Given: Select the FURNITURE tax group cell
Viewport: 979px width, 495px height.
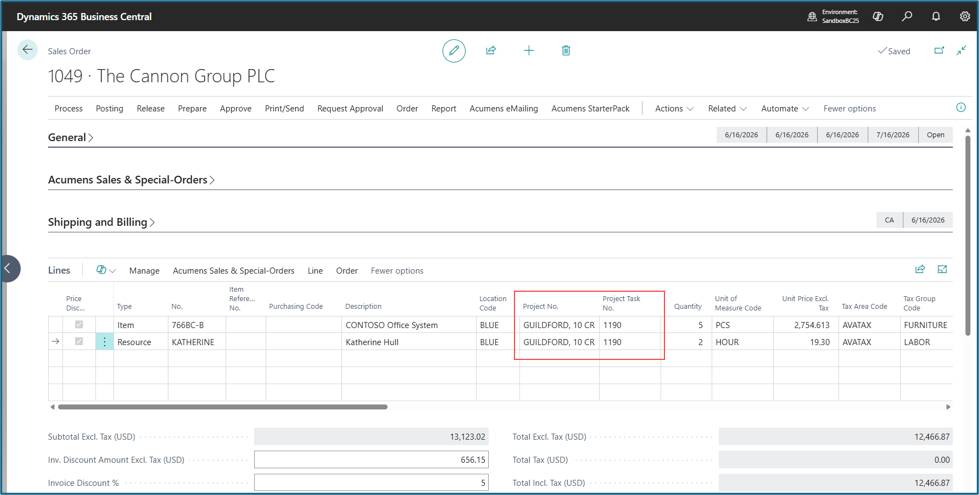Looking at the screenshot, I should (x=926, y=325).
